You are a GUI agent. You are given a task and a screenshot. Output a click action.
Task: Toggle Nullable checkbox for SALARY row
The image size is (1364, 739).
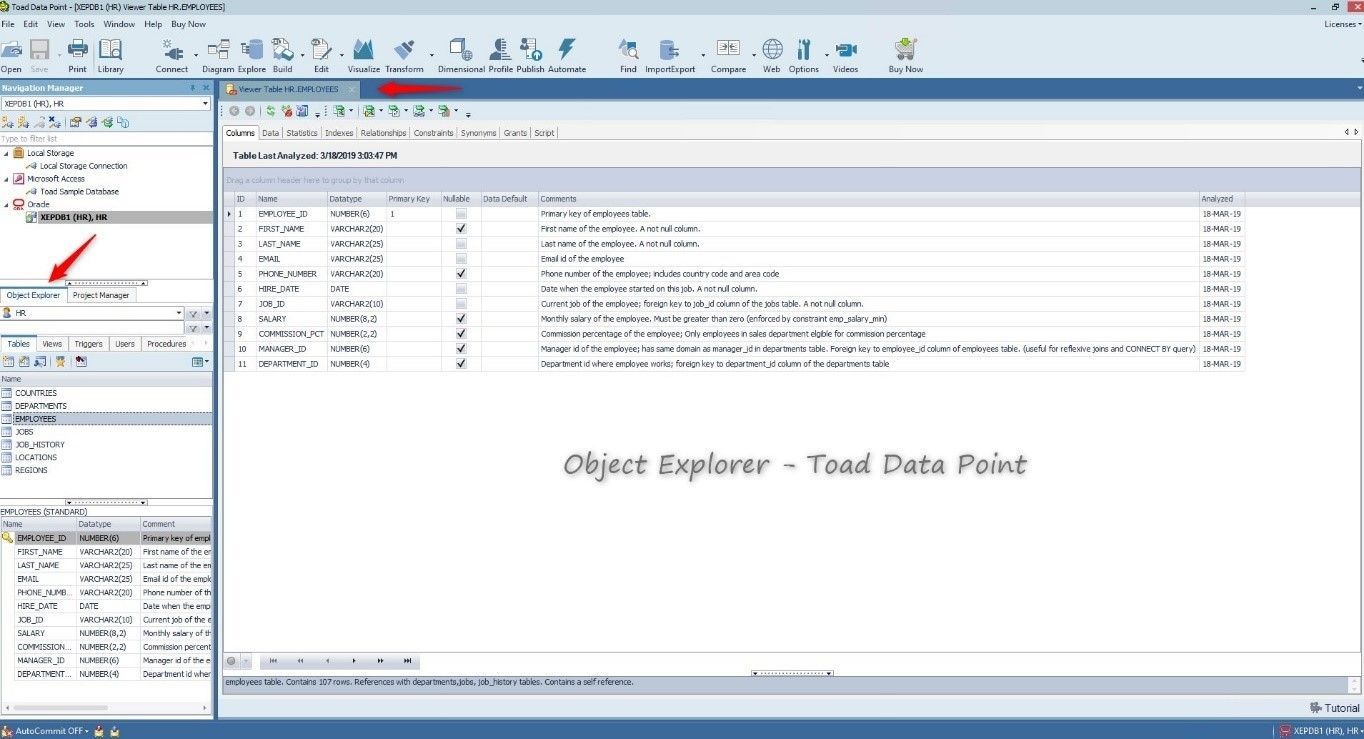(x=461, y=319)
